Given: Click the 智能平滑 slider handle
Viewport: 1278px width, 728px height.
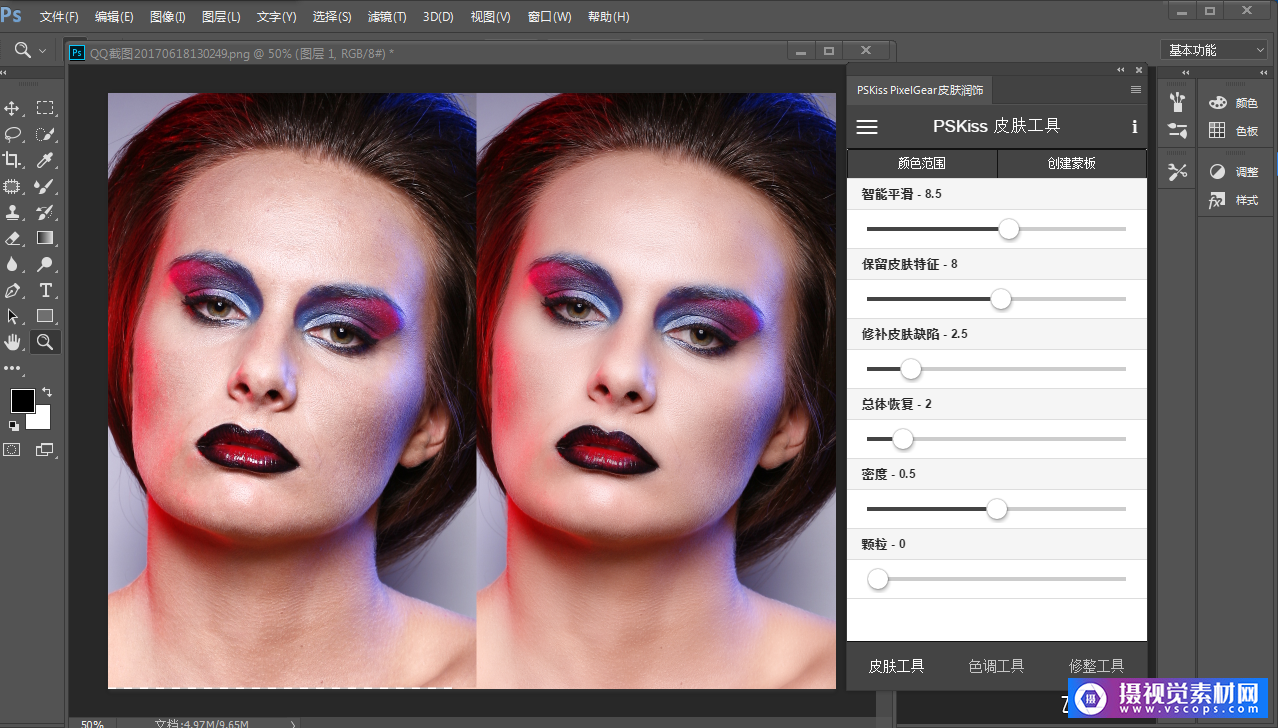Looking at the screenshot, I should click(1009, 229).
